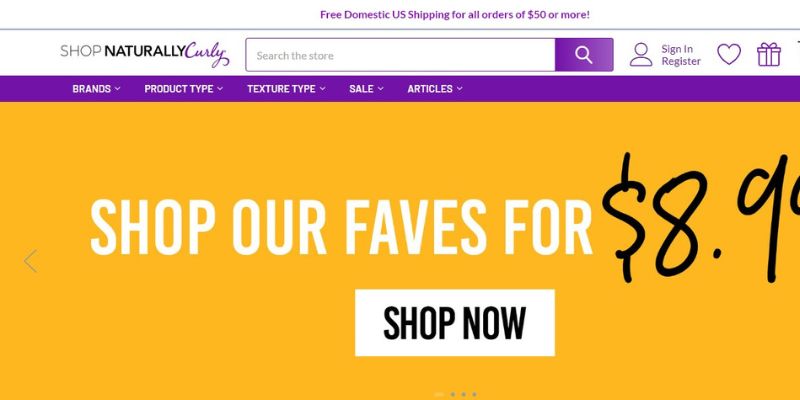Viewport: 800px width, 400px height.
Task: Open the Articles menu
Action: tap(435, 89)
